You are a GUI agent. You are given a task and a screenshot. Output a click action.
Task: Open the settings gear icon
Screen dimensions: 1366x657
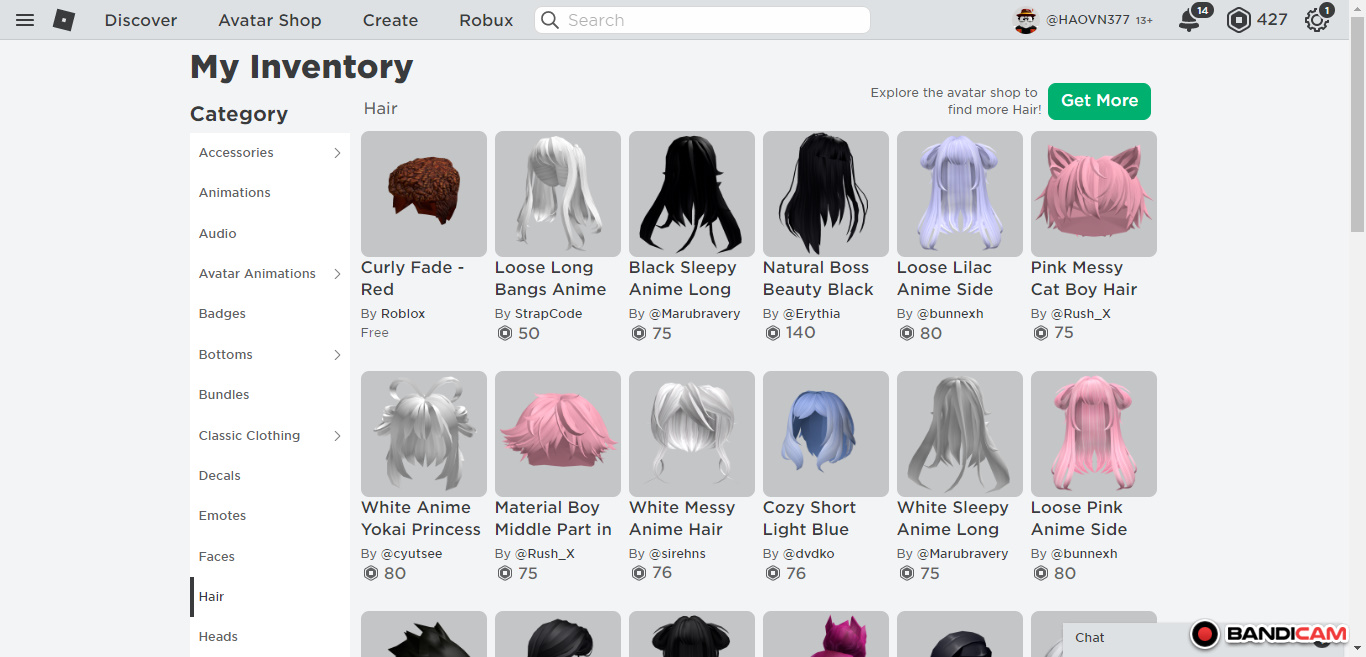tap(1317, 20)
